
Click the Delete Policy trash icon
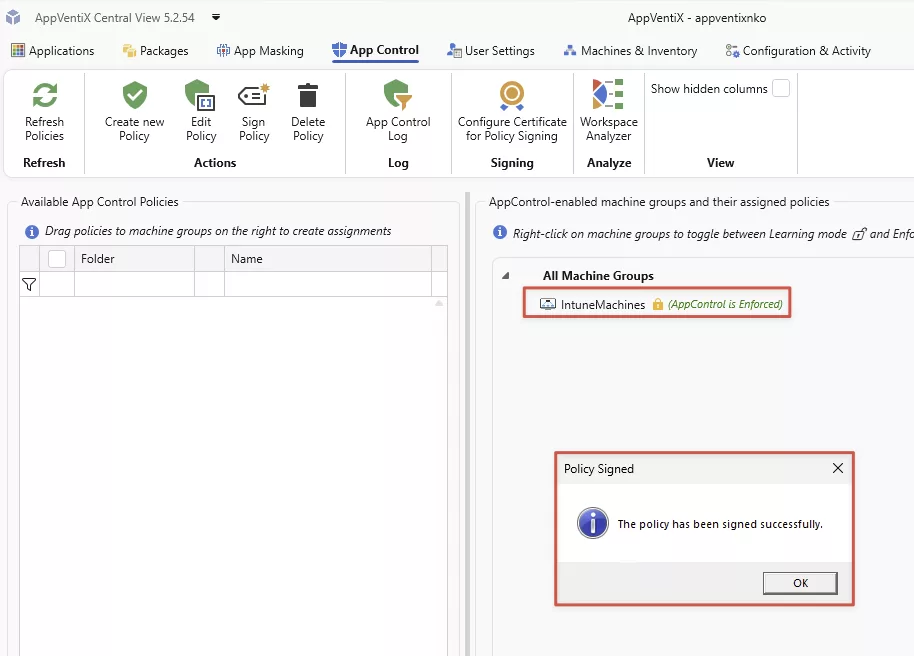click(x=308, y=95)
